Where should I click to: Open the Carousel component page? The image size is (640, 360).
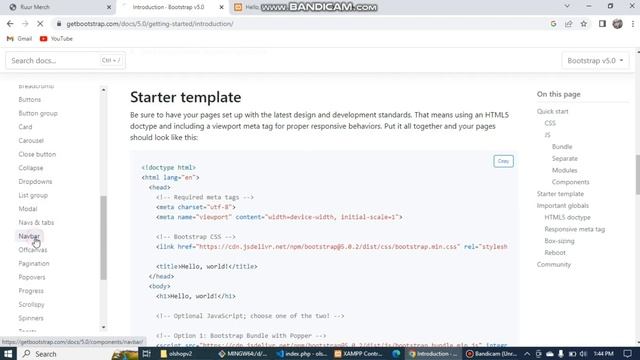click(x=31, y=140)
